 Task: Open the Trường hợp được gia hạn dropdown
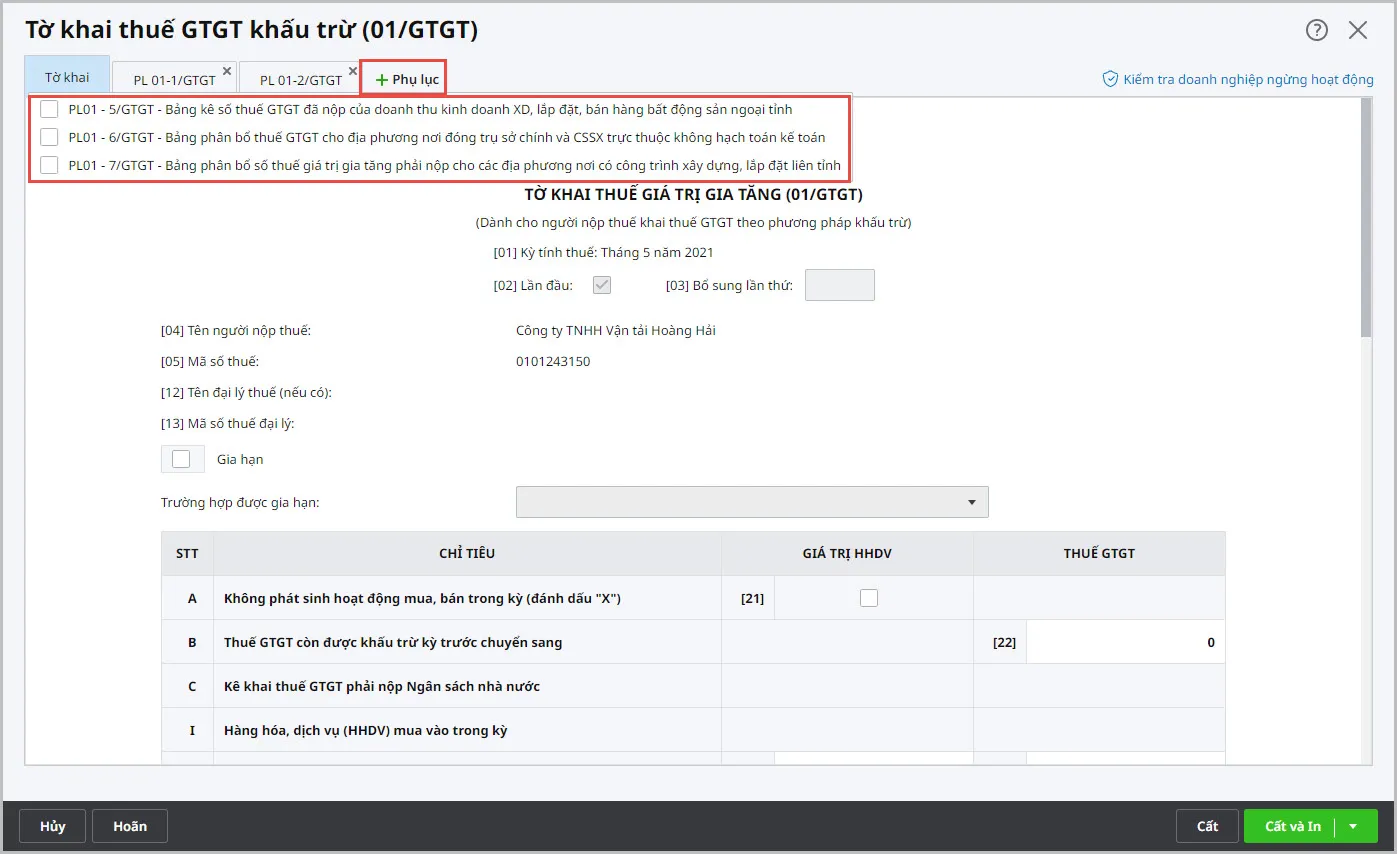[752, 502]
